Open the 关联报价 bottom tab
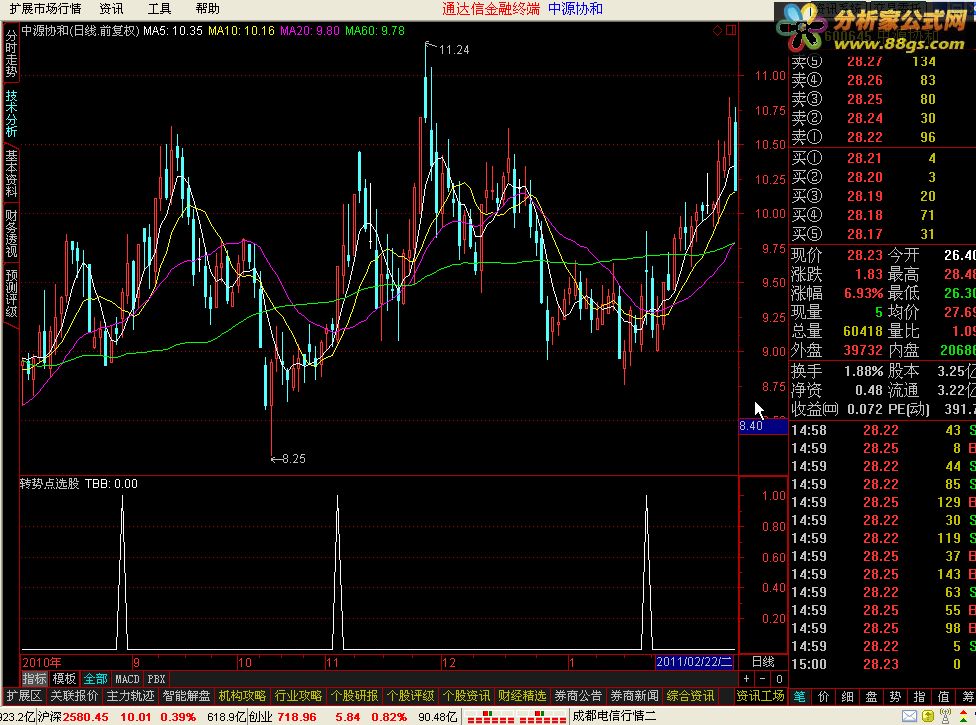 (74, 696)
